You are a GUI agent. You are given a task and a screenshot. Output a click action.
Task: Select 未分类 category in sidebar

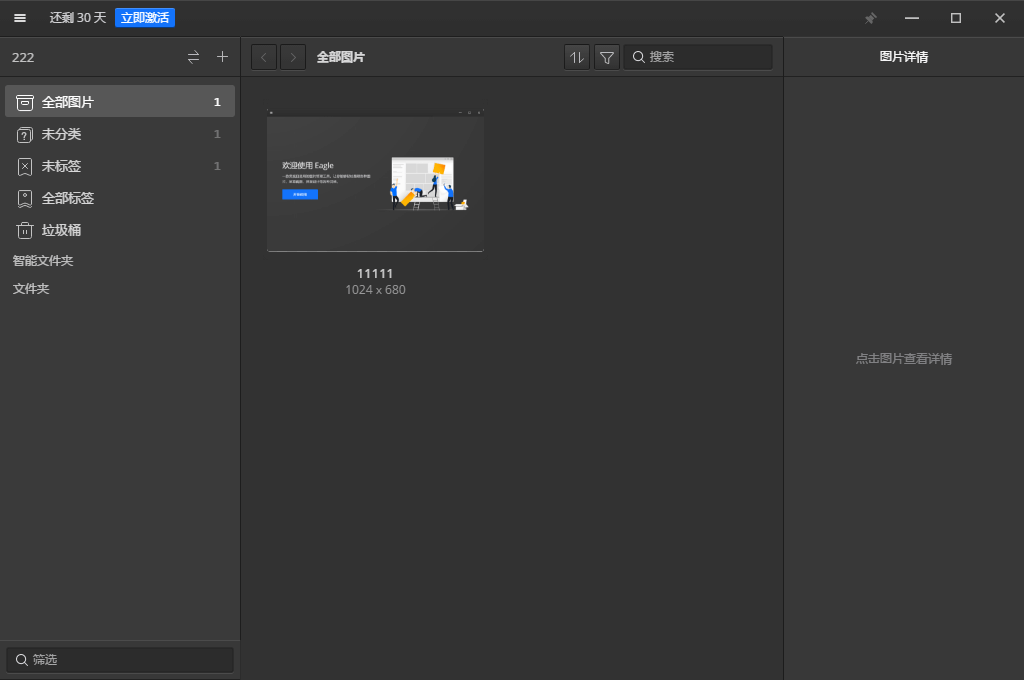pyautogui.click(x=62, y=134)
